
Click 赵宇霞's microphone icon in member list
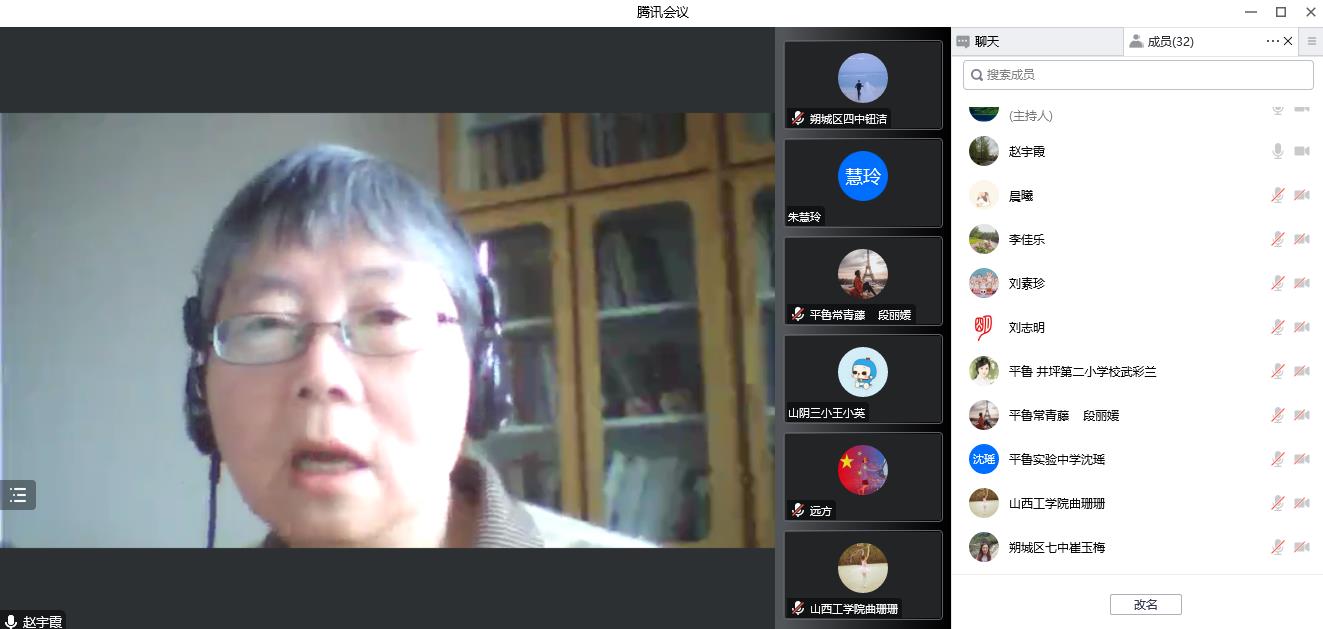pos(1277,151)
